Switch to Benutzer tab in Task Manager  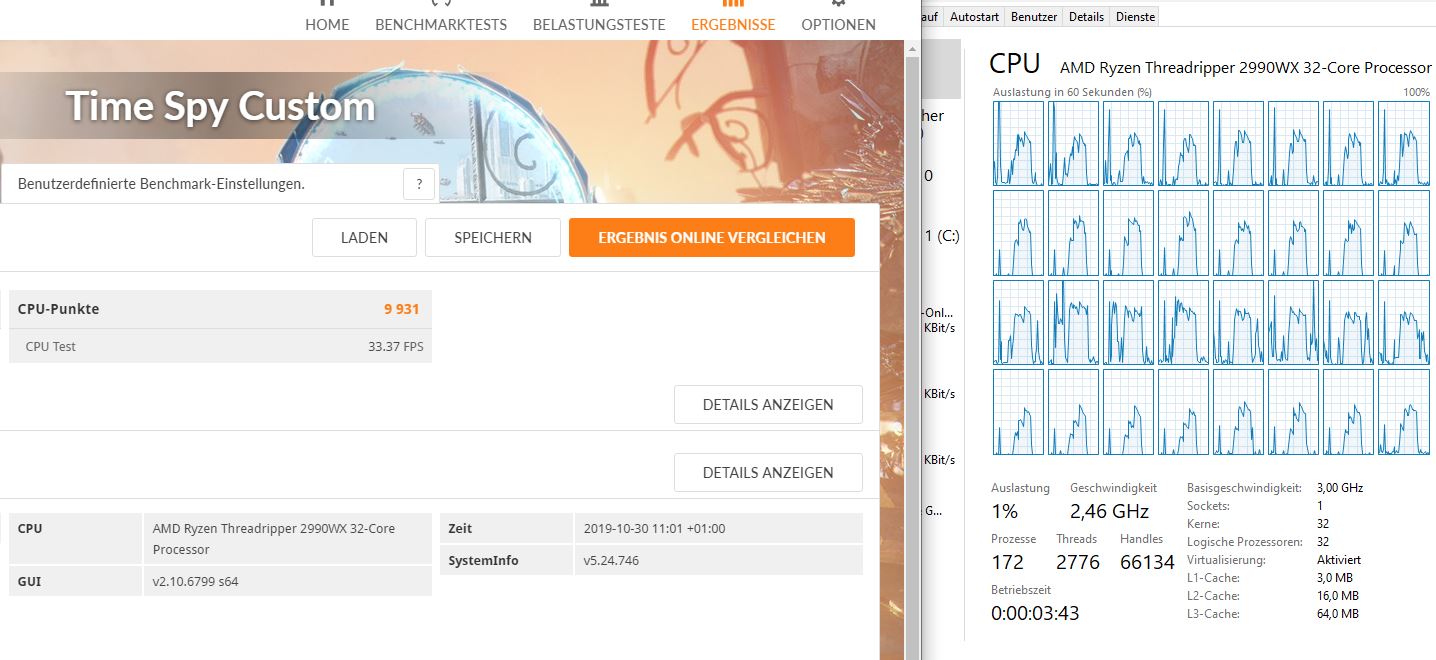1034,17
